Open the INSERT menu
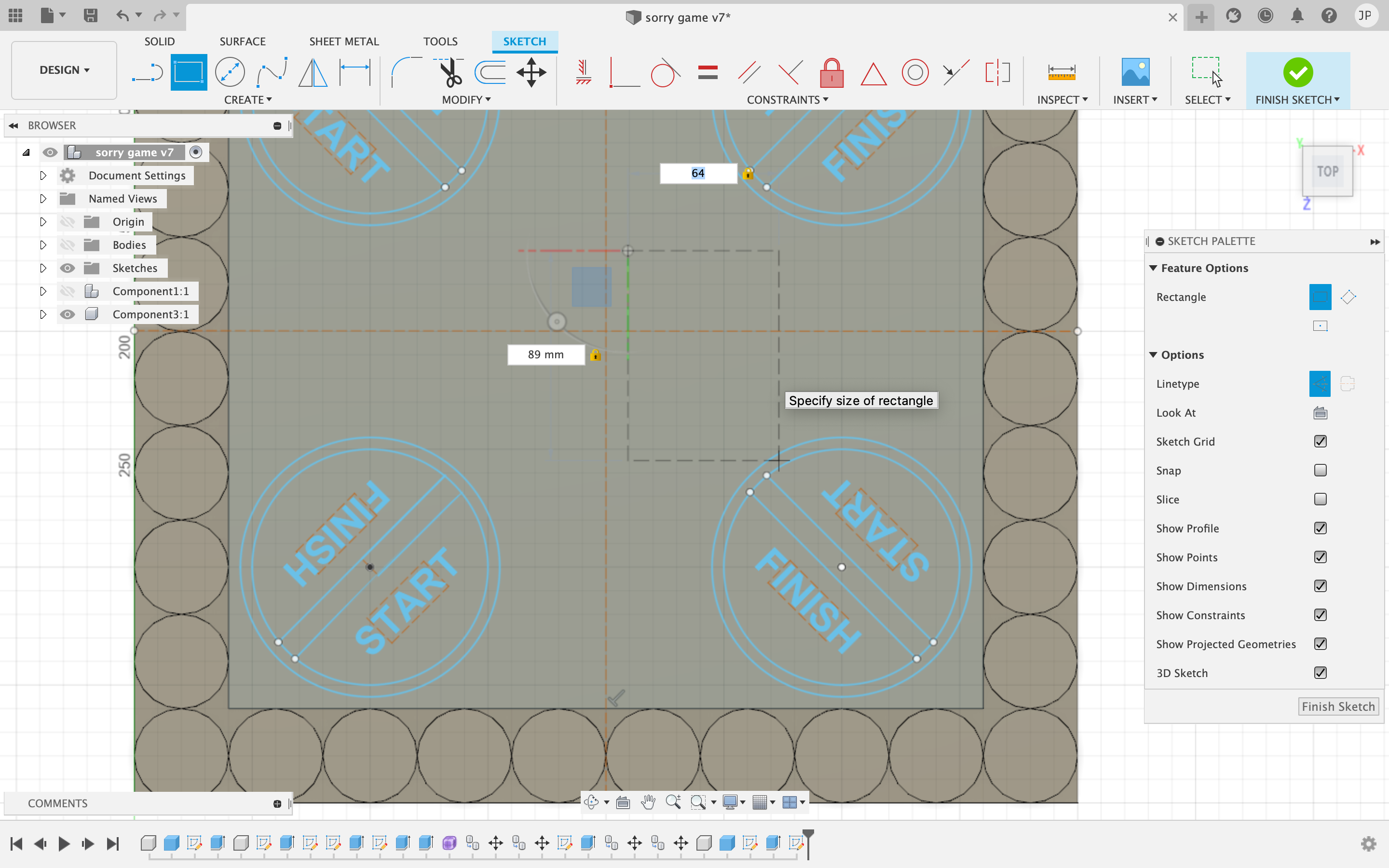 tap(1135, 100)
